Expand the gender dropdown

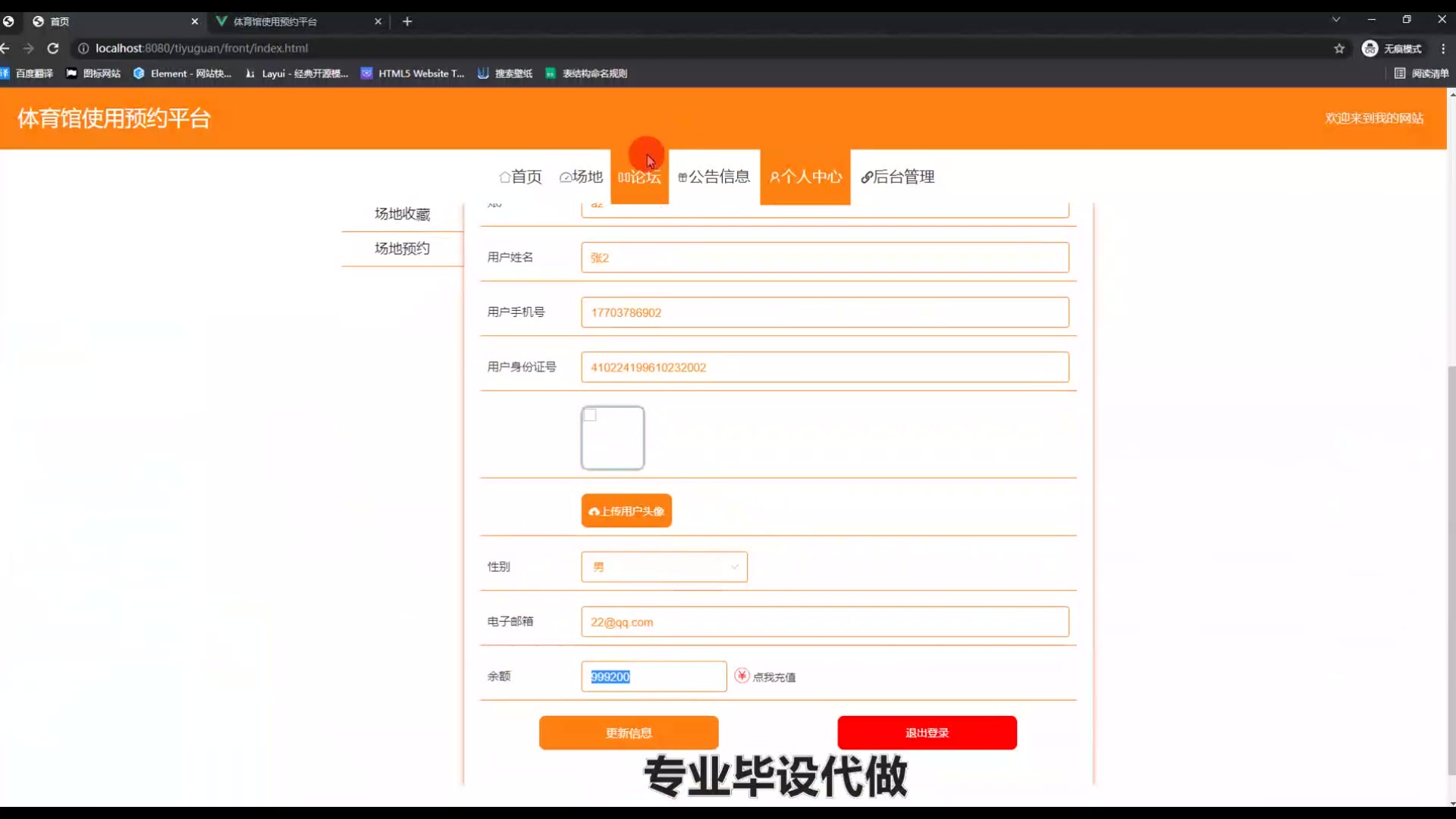pos(664,566)
